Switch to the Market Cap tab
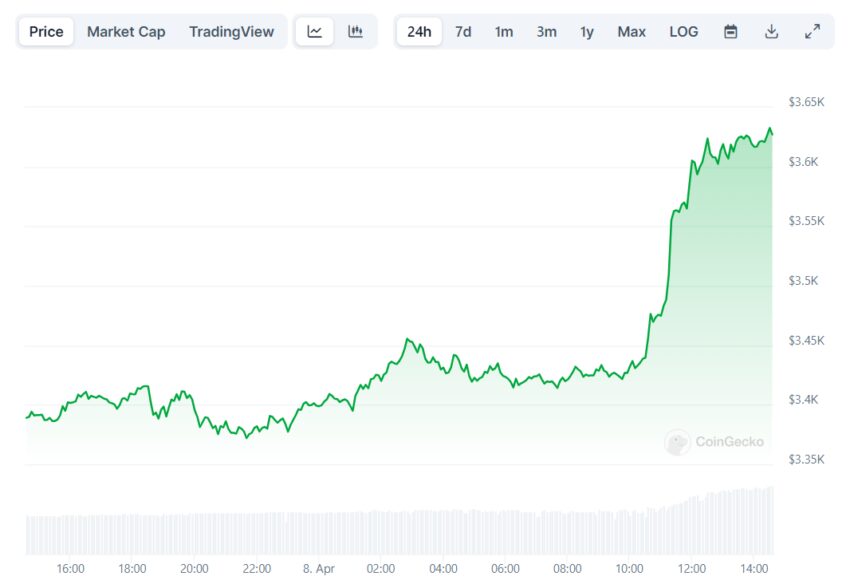850x588 pixels. tap(126, 31)
